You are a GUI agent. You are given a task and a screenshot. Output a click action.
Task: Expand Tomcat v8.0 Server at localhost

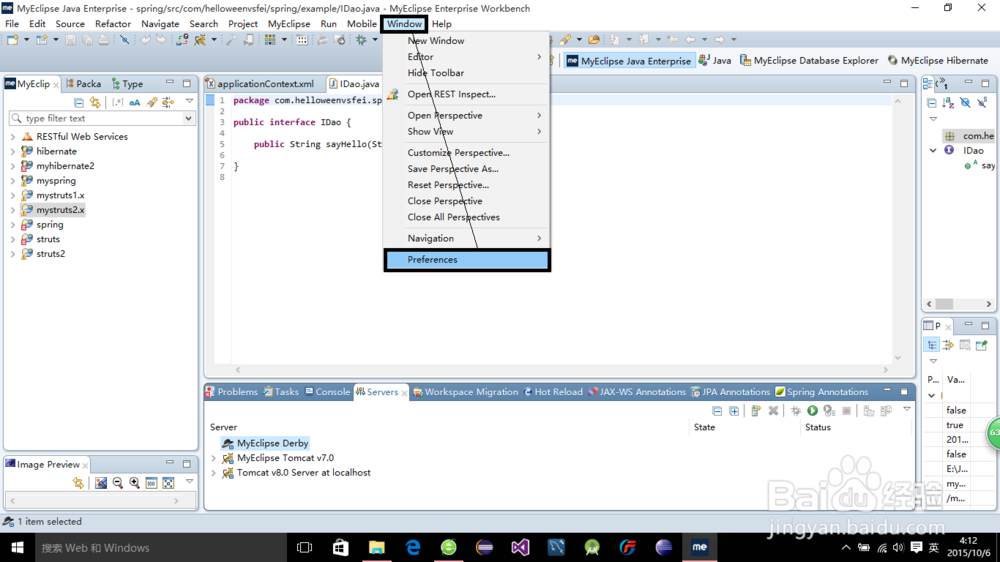click(x=214, y=473)
